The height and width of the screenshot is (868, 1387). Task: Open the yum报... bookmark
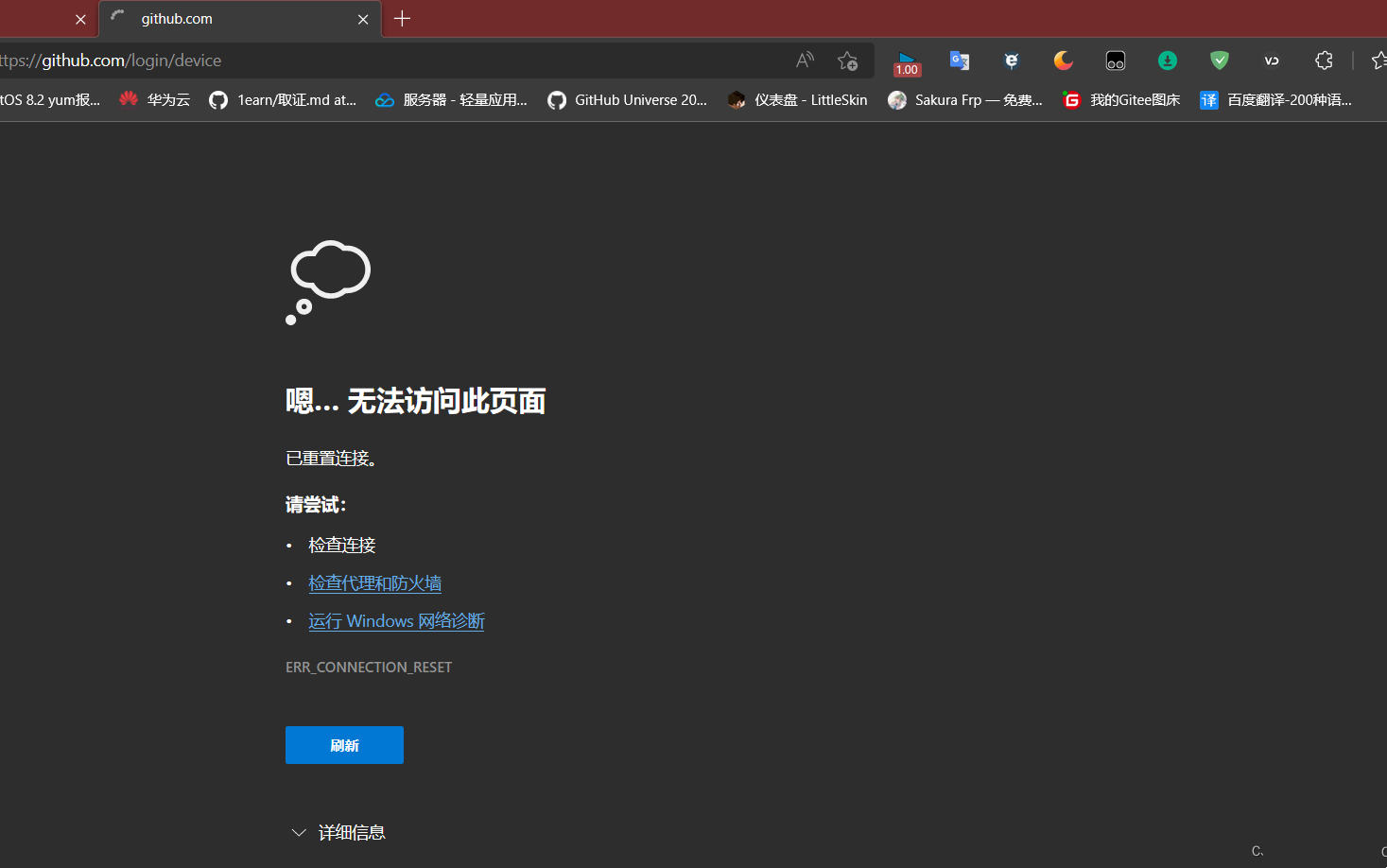point(50,100)
